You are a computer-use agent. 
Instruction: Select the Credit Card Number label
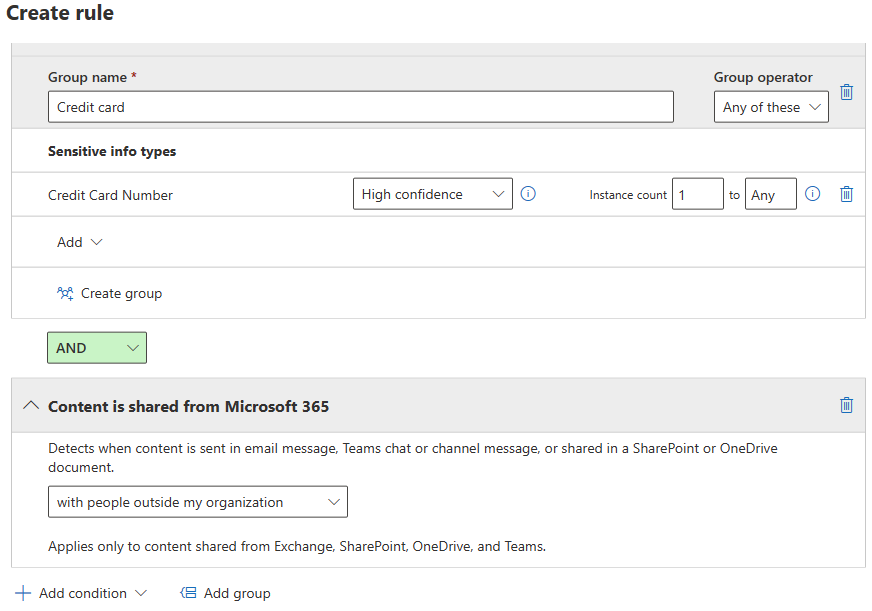110,195
